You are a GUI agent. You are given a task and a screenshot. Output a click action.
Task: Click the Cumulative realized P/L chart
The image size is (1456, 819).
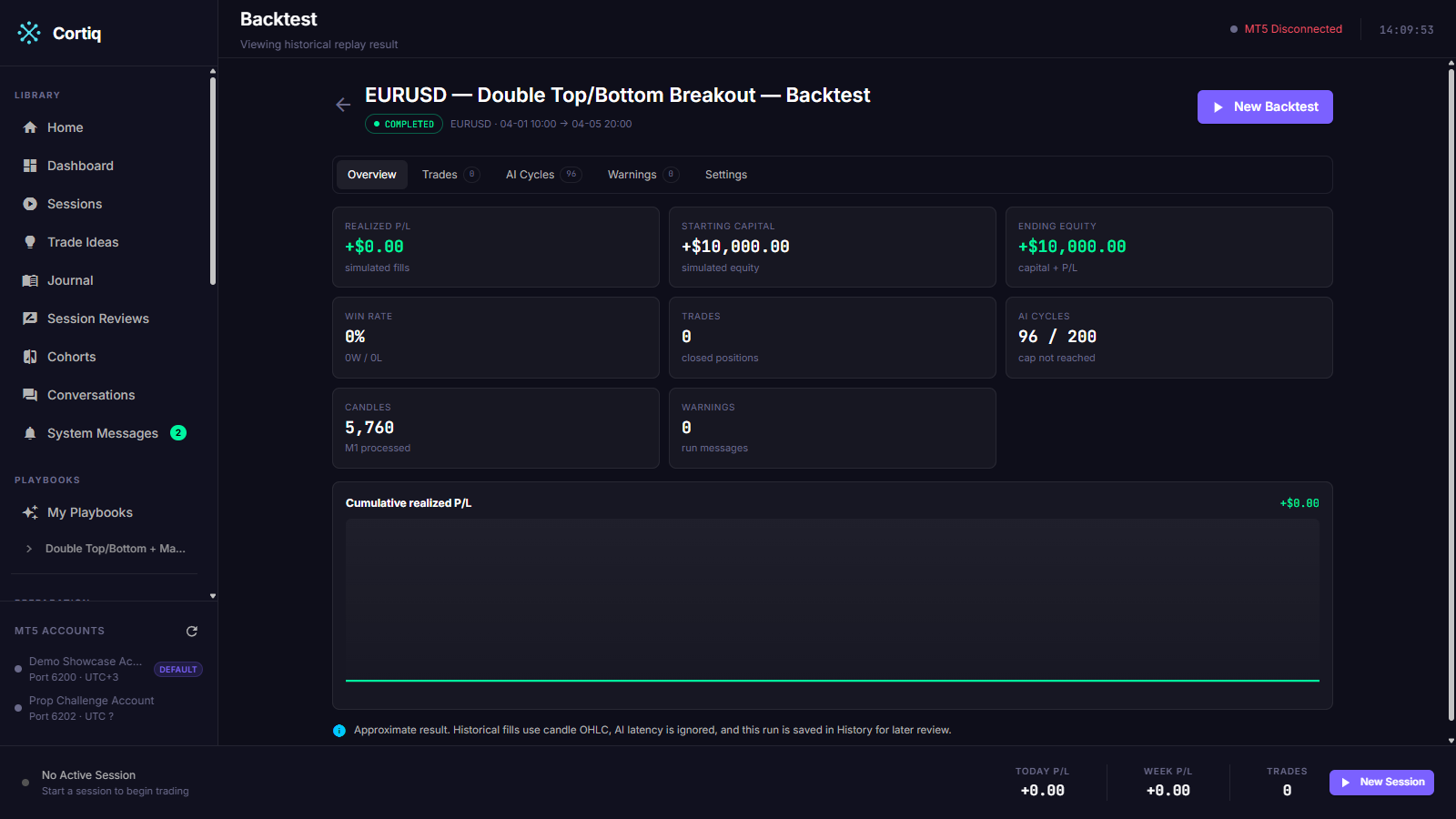[x=833, y=601]
